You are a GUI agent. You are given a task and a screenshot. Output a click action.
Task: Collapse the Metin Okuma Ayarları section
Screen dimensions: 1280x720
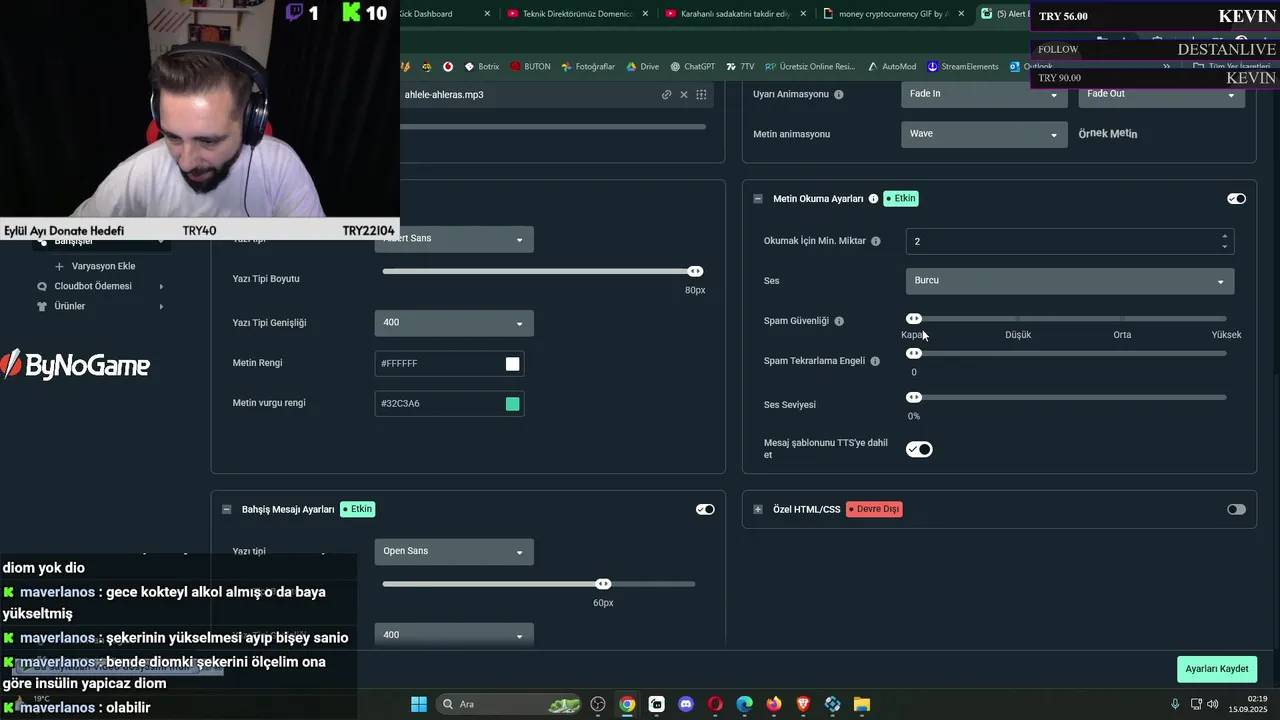(758, 199)
